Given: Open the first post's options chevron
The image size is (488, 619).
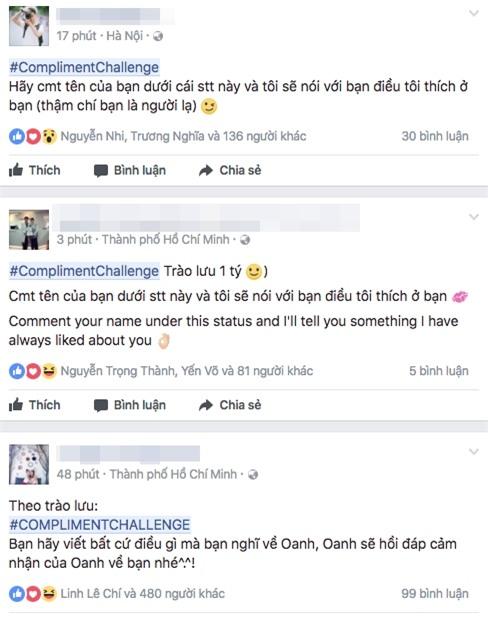Looking at the screenshot, I should [473, 13].
